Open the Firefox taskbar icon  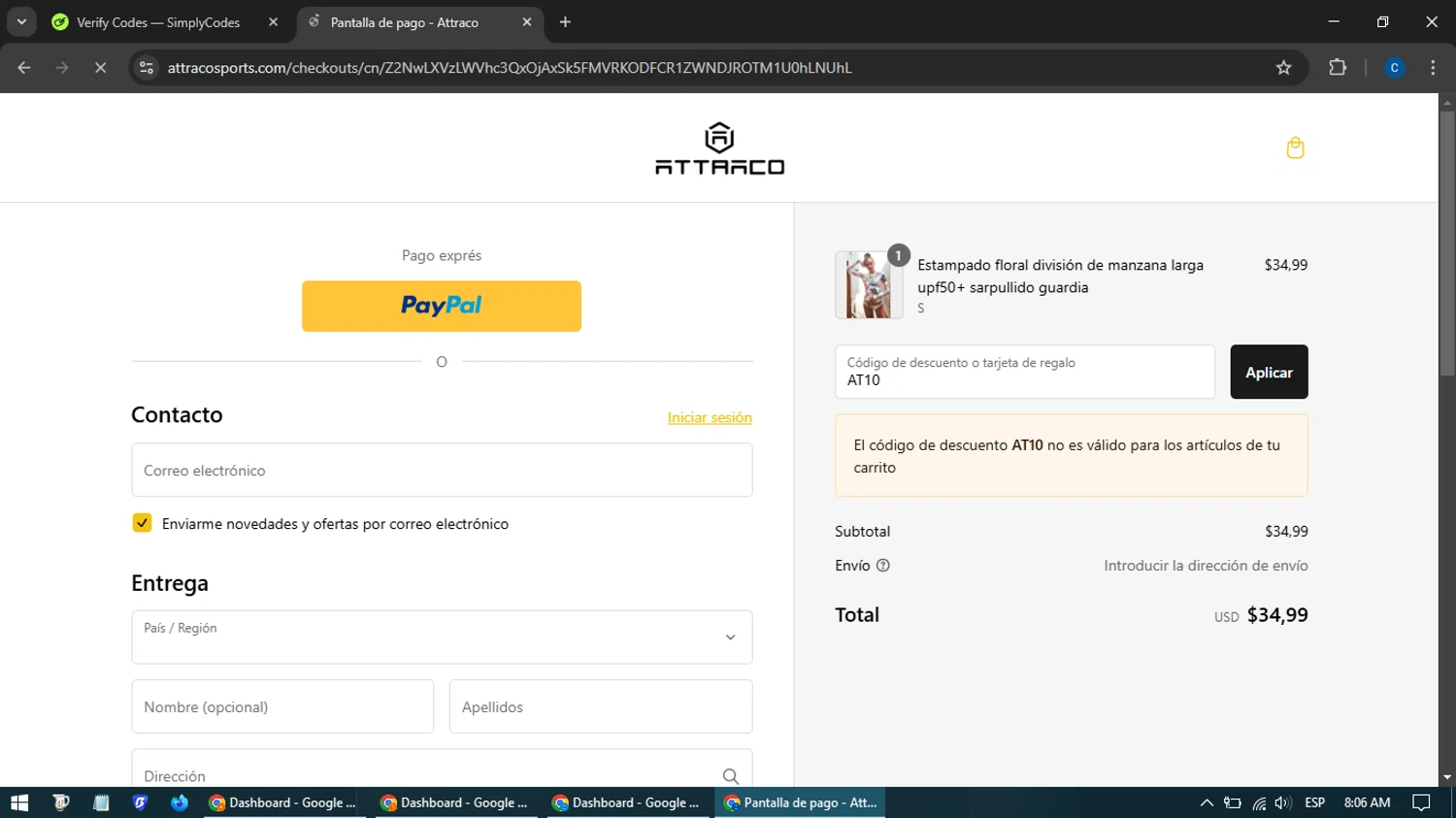coord(180,802)
